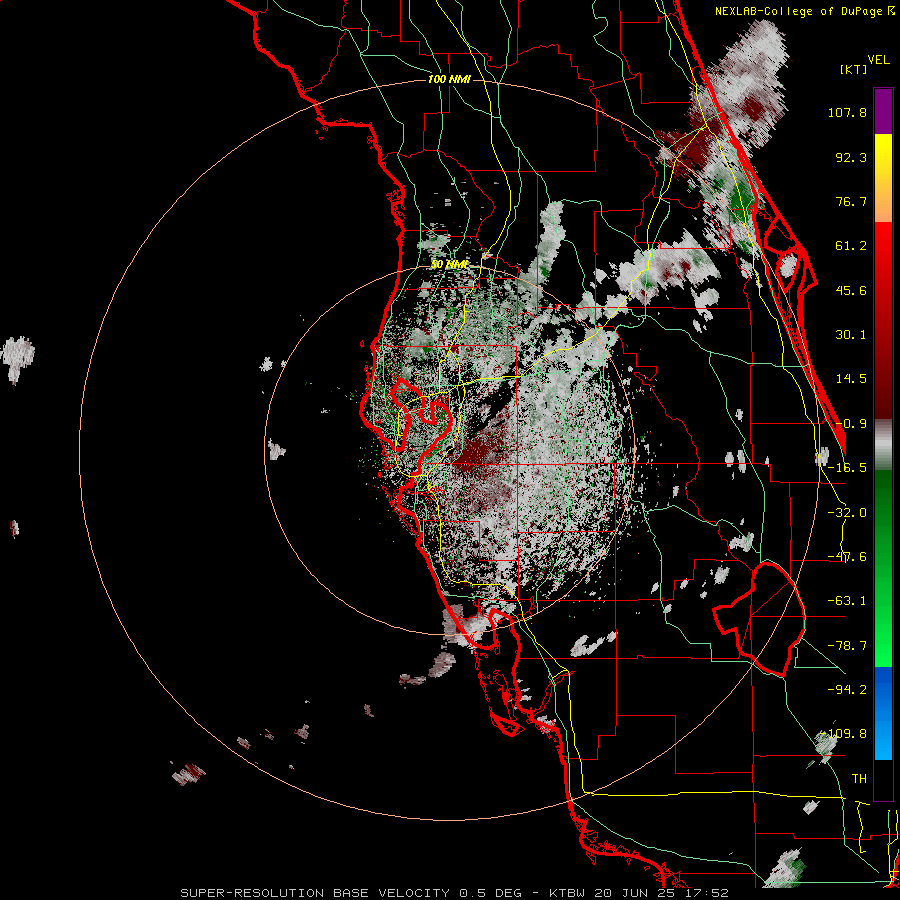This screenshot has height=900, width=900.
Task: Select the -16.5 velocity scale value
Action: point(847,468)
